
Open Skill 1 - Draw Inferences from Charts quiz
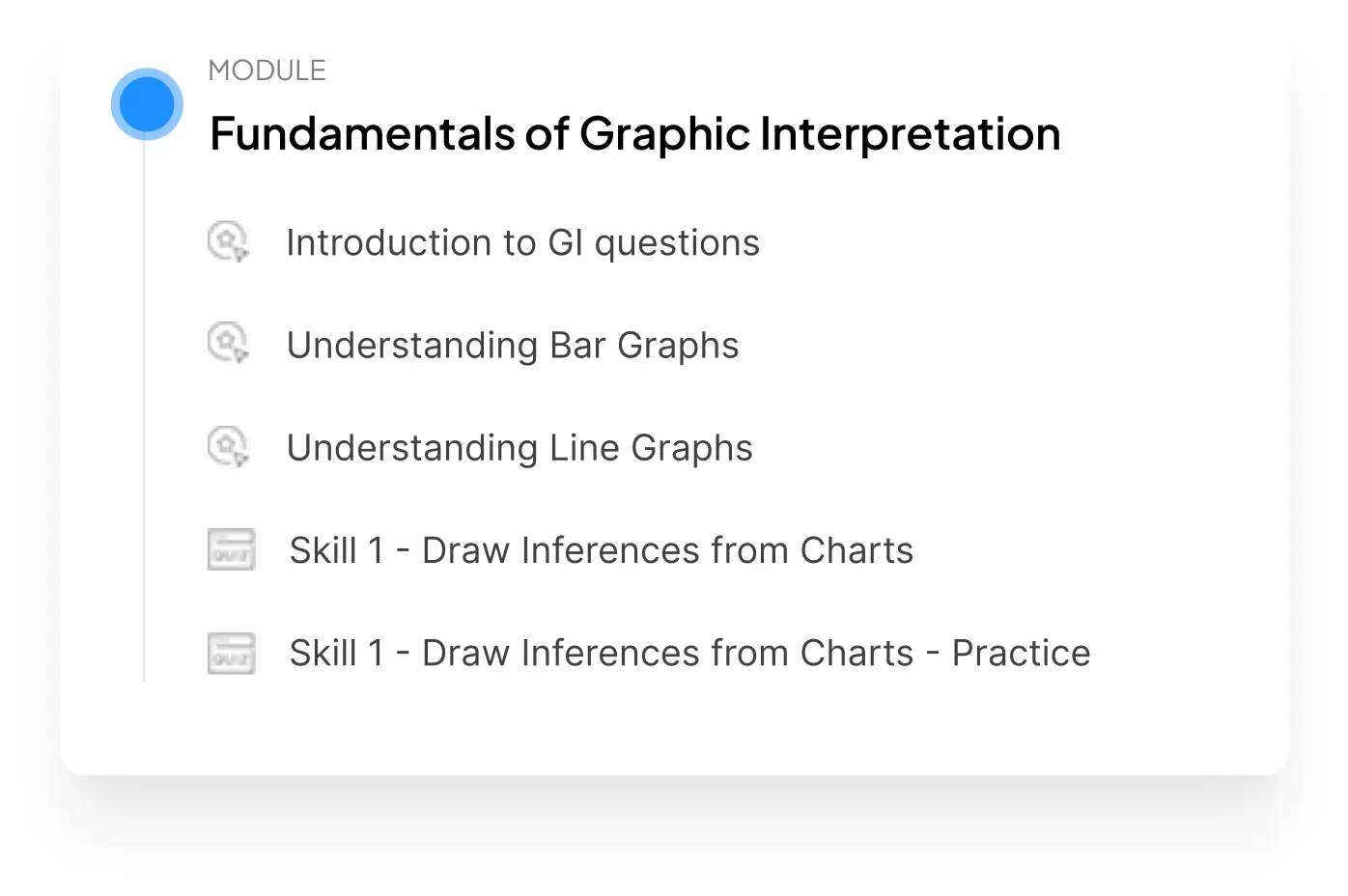[602, 550]
